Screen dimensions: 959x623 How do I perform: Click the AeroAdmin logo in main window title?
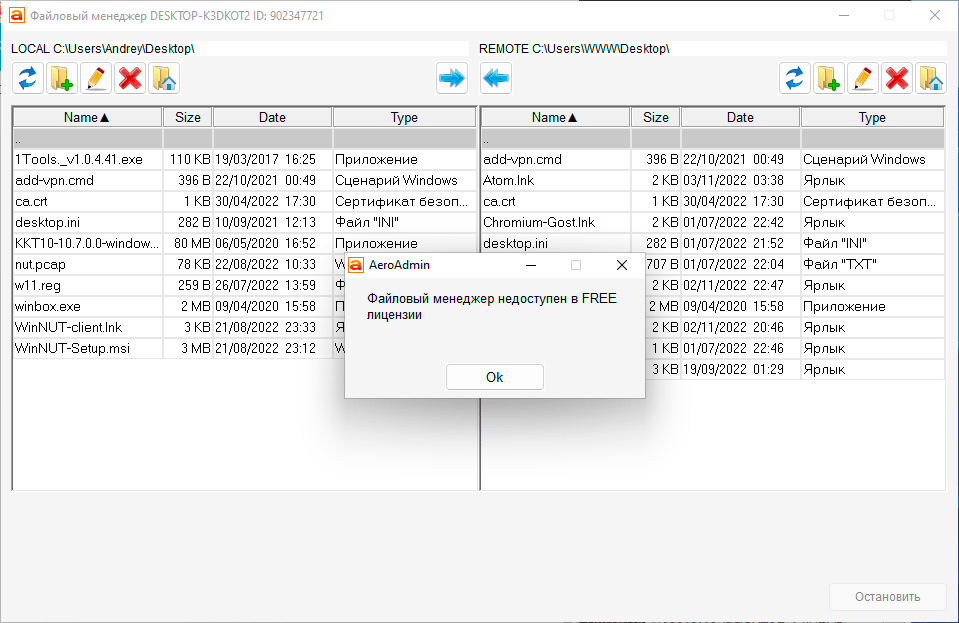coord(17,15)
